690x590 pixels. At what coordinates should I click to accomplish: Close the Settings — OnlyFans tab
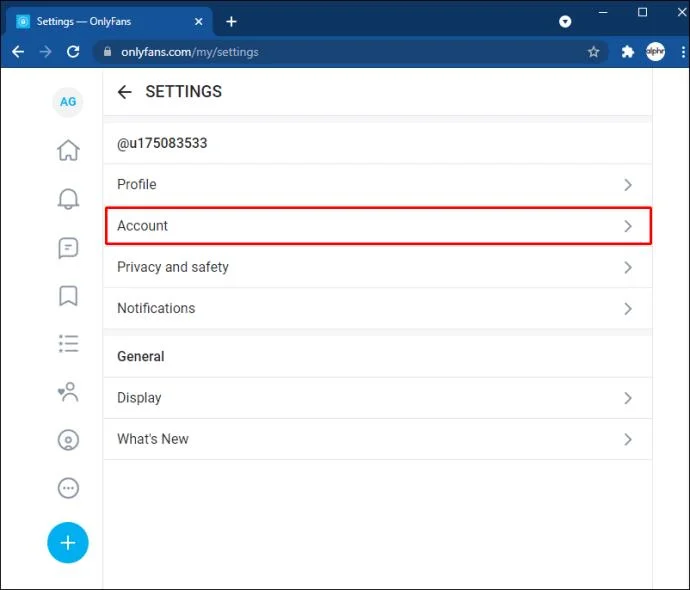[x=199, y=22]
